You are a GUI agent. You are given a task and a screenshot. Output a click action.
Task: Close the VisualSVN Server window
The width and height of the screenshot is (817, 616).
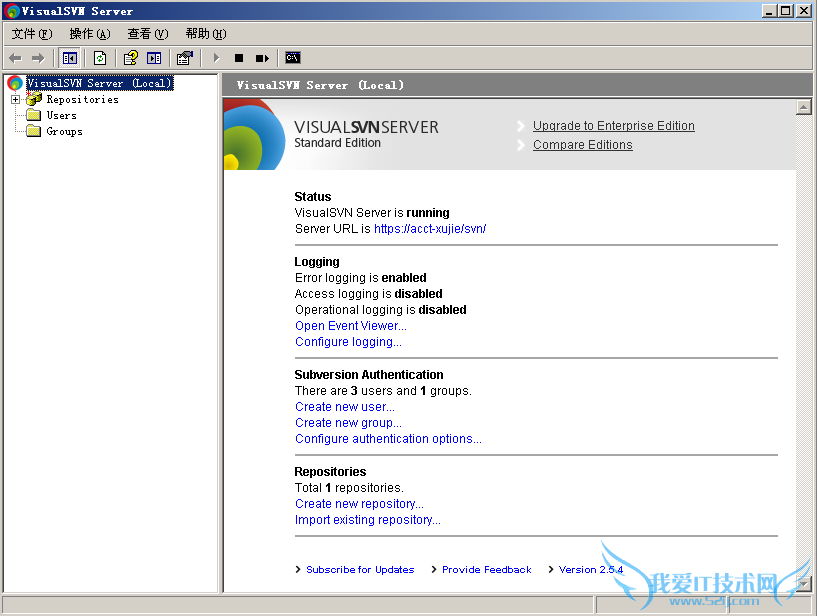pos(804,11)
